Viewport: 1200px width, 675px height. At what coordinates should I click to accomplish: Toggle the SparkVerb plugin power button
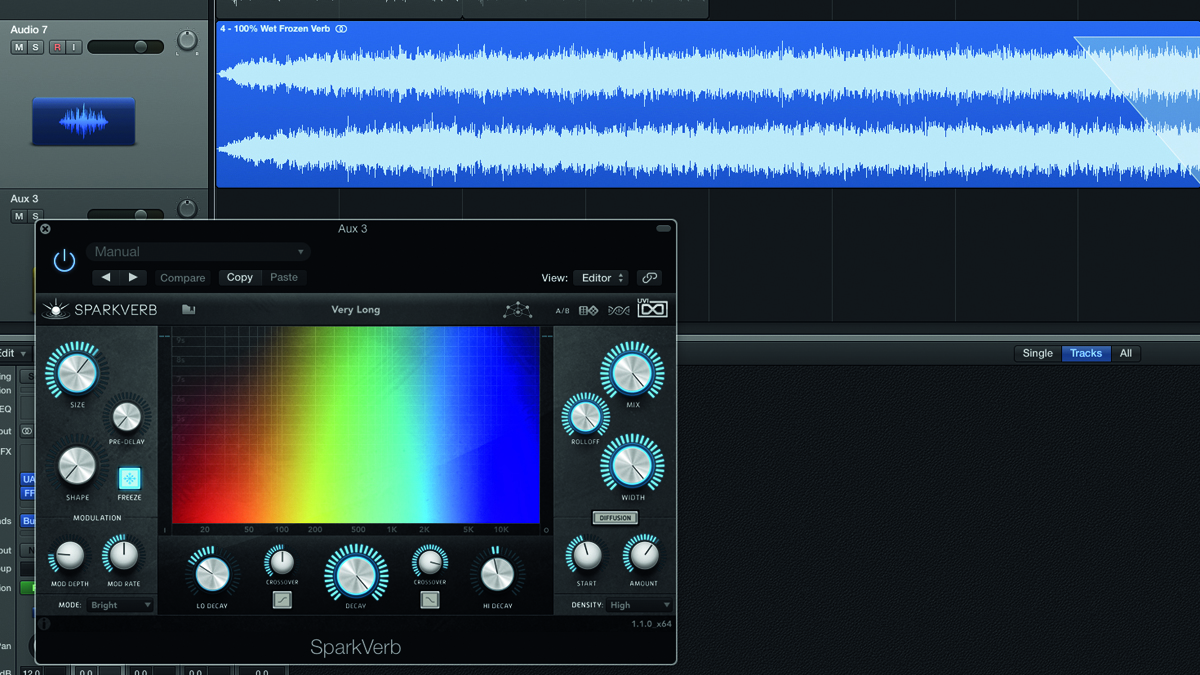click(x=64, y=262)
